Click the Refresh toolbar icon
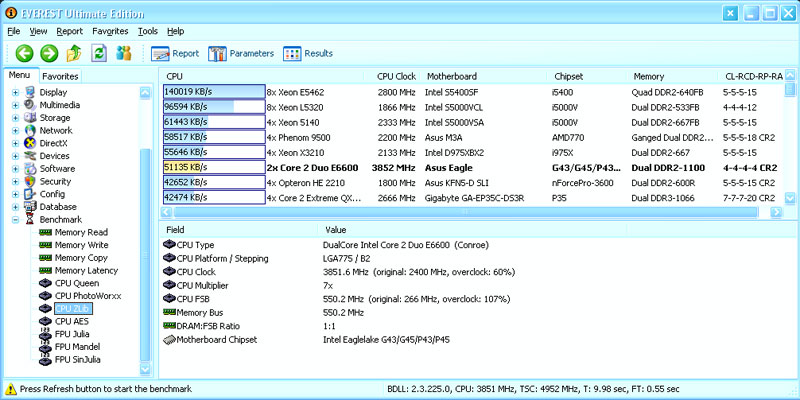This screenshot has height=400, width=800. click(99, 53)
